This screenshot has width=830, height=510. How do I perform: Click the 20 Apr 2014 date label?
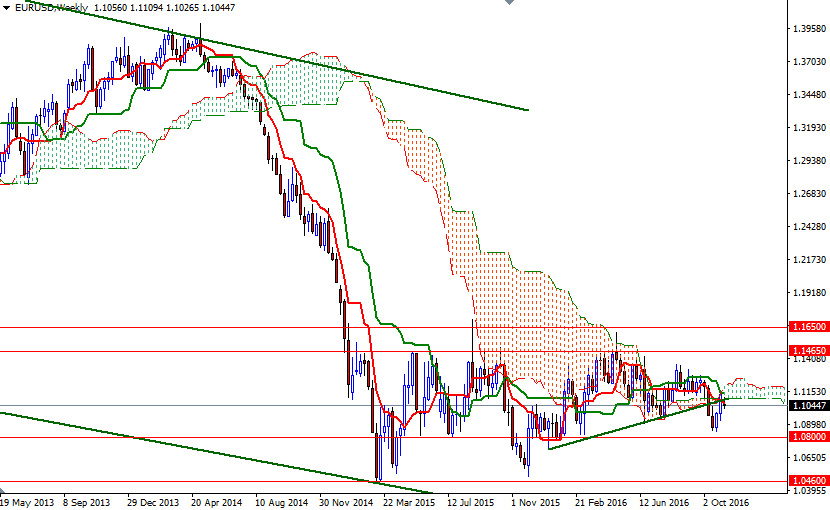click(216, 502)
